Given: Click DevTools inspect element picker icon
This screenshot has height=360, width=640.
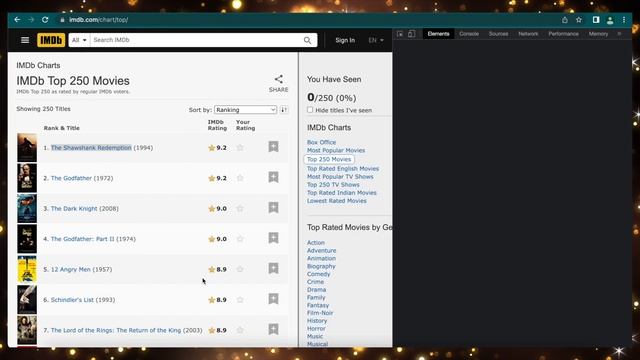Looking at the screenshot, I should [400, 34].
